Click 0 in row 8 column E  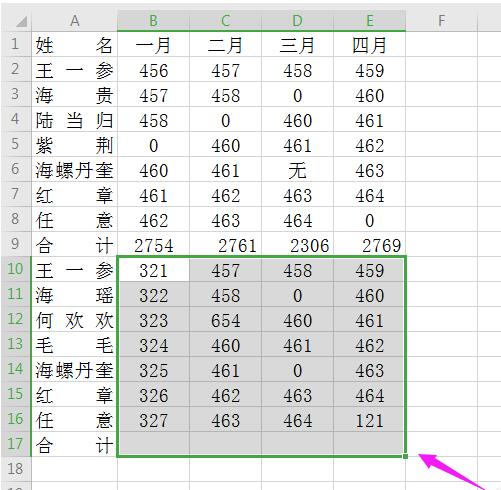coord(369,220)
